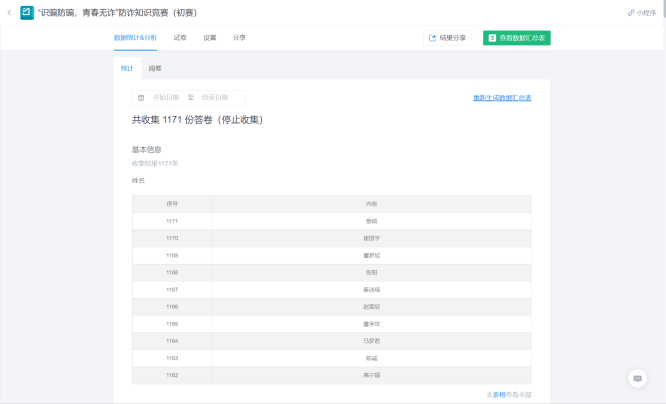Viewport: 666px width, 404px height.
Task: Open the 试卷 tab
Action: tap(180, 37)
